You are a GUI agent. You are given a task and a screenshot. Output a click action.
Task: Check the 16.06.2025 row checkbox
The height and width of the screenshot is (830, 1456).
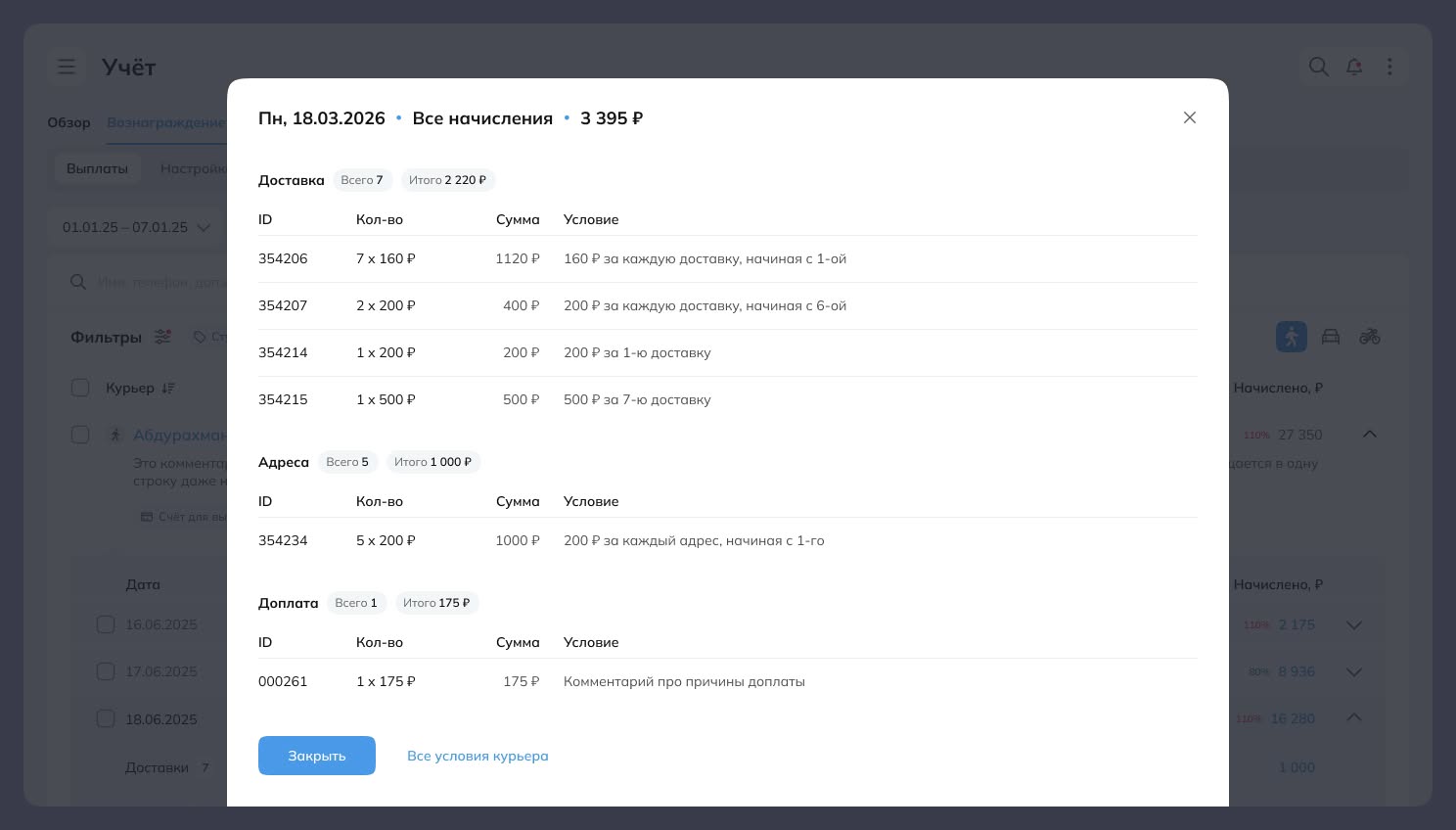point(106,624)
